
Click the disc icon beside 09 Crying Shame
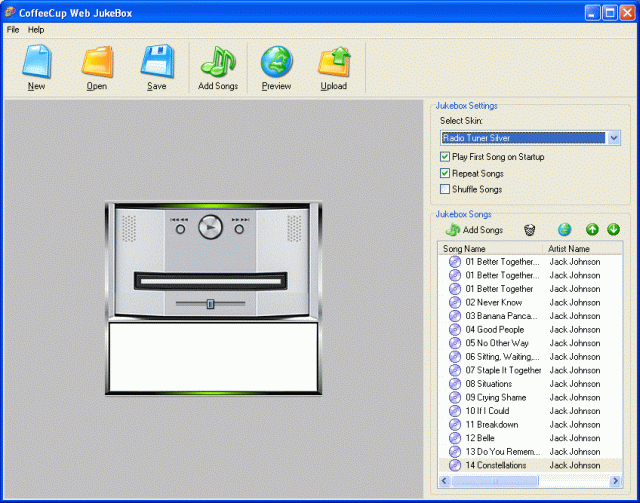(x=455, y=397)
